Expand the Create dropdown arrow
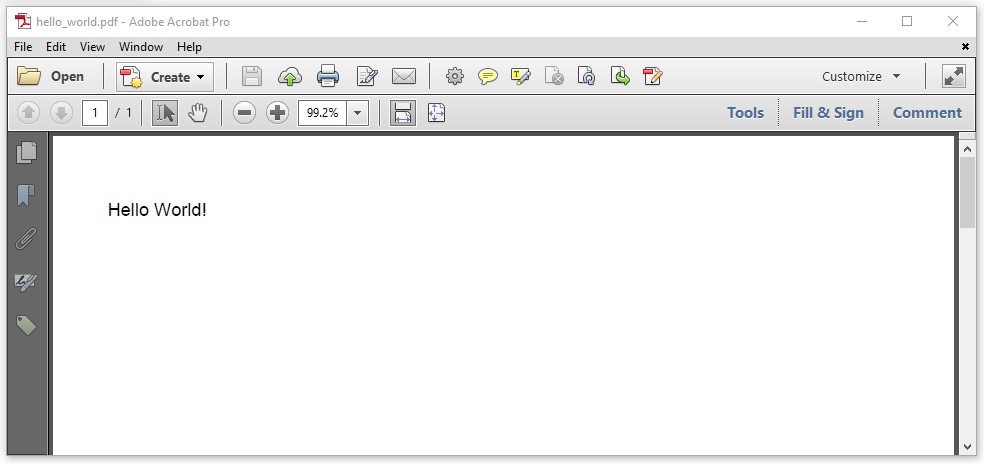The image size is (984, 464). click(201, 77)
